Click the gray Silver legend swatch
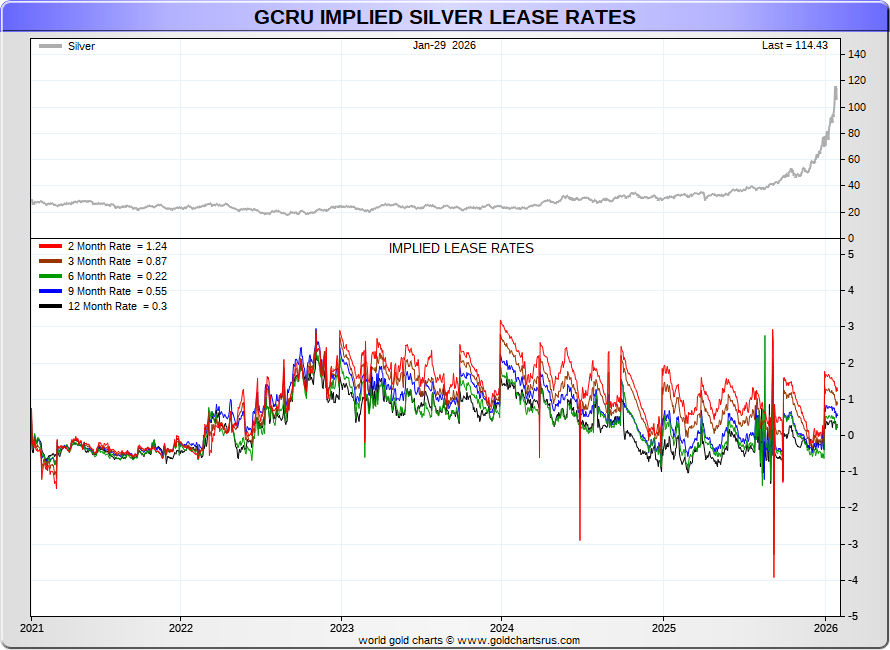This screenshot has width=890, height=650. [50, 46]
